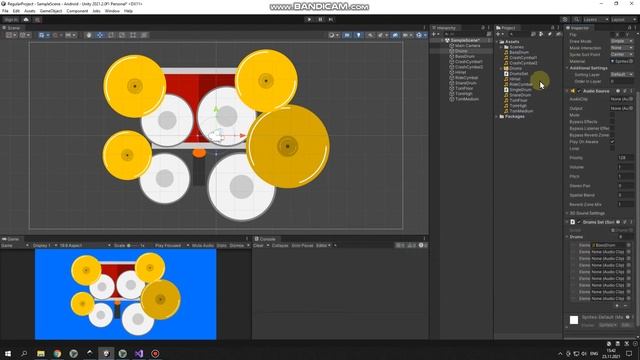Open Windows Start menu

8,353
